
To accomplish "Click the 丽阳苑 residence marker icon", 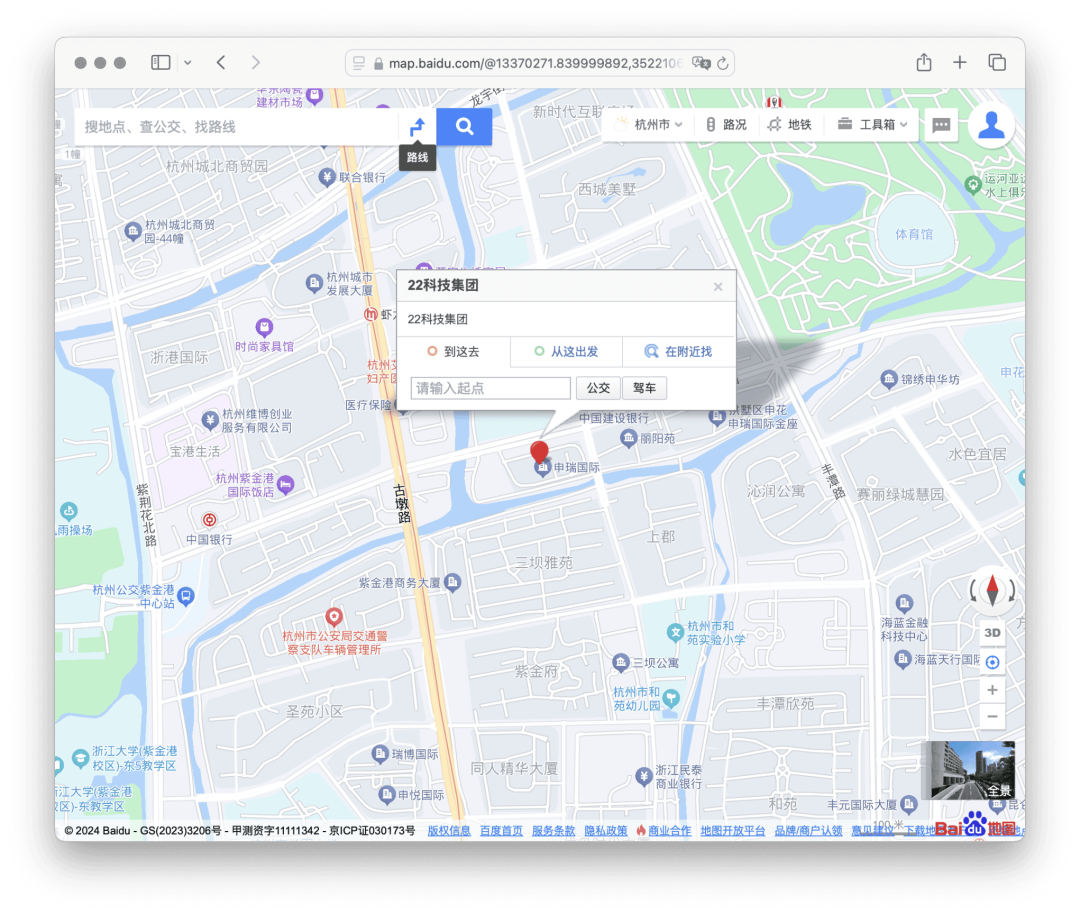I will 628,438.
